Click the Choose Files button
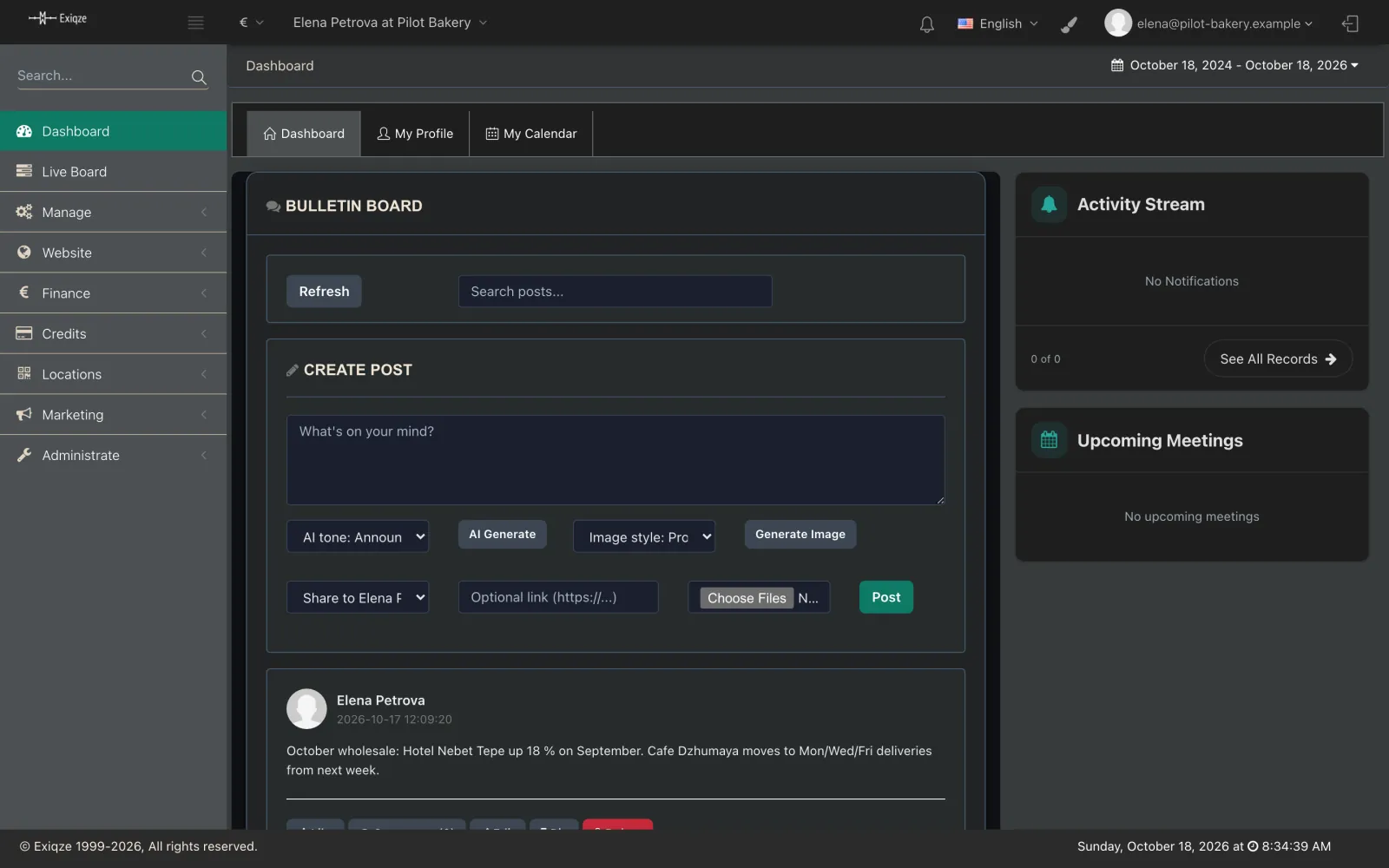This screenshot has width=1389, height=868. (x=747, y=598)
